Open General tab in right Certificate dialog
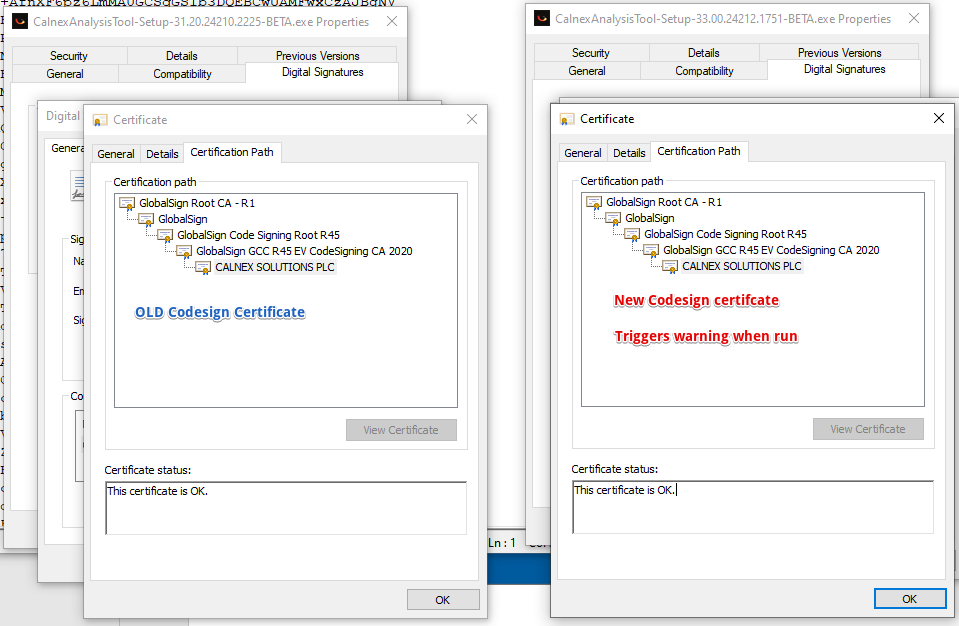 [582, 153]
